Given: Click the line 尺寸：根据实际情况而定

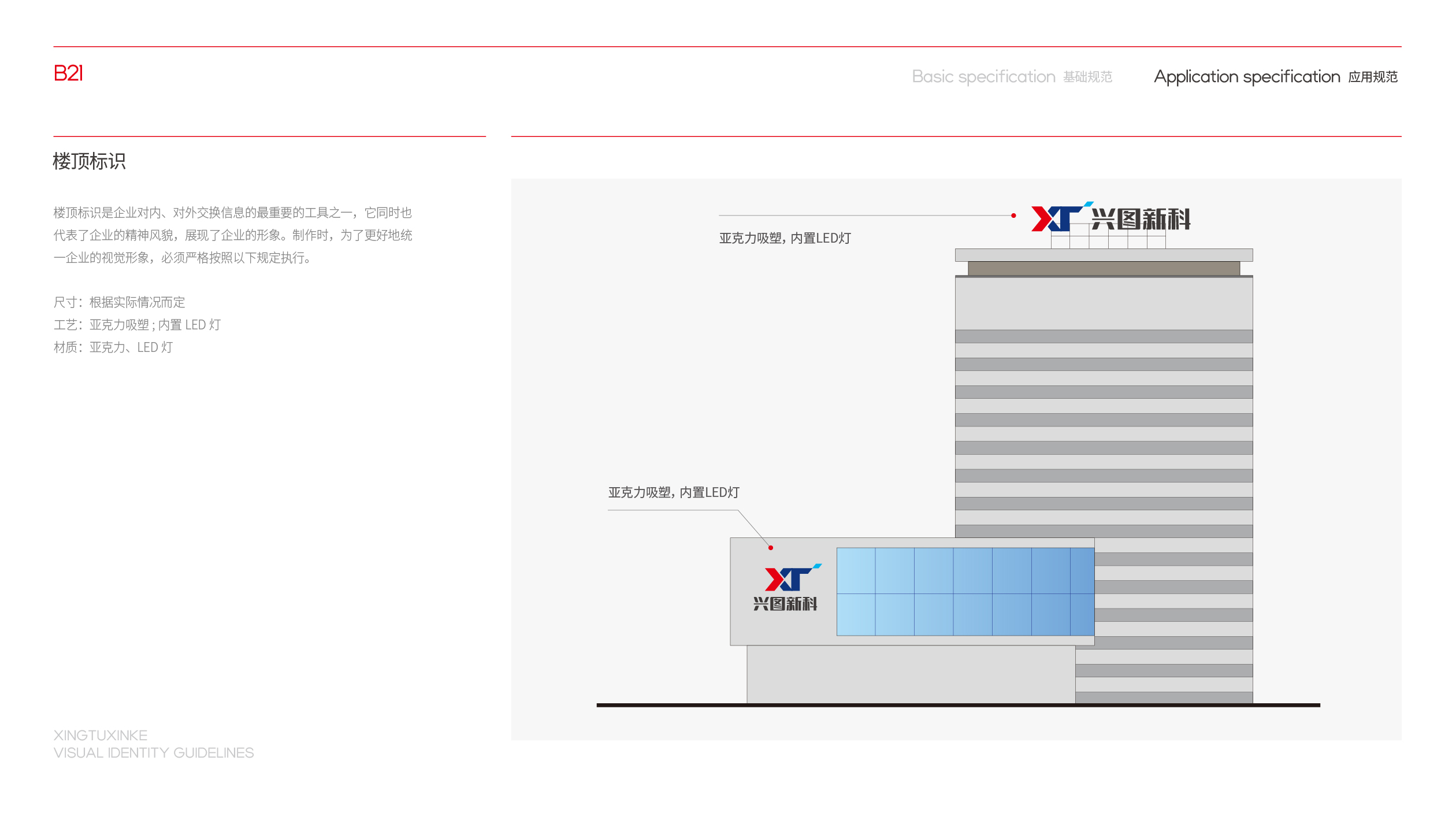Looking at the screenshot, I should click(120, 302).
